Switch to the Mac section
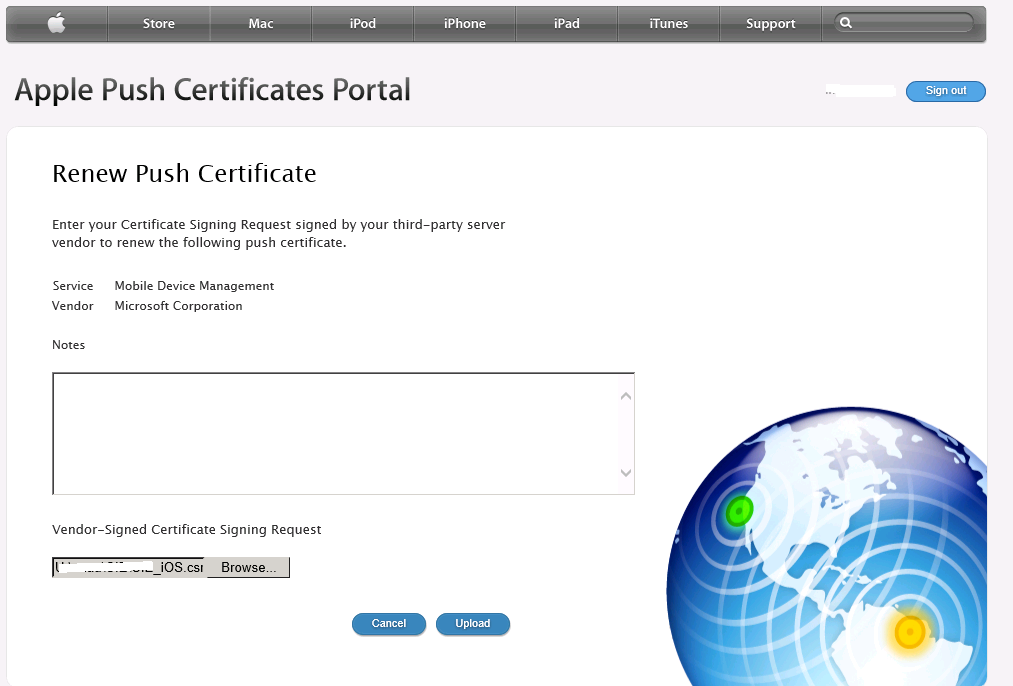The height and width of the screenshot is (686, 1013). tap(260, 23)
